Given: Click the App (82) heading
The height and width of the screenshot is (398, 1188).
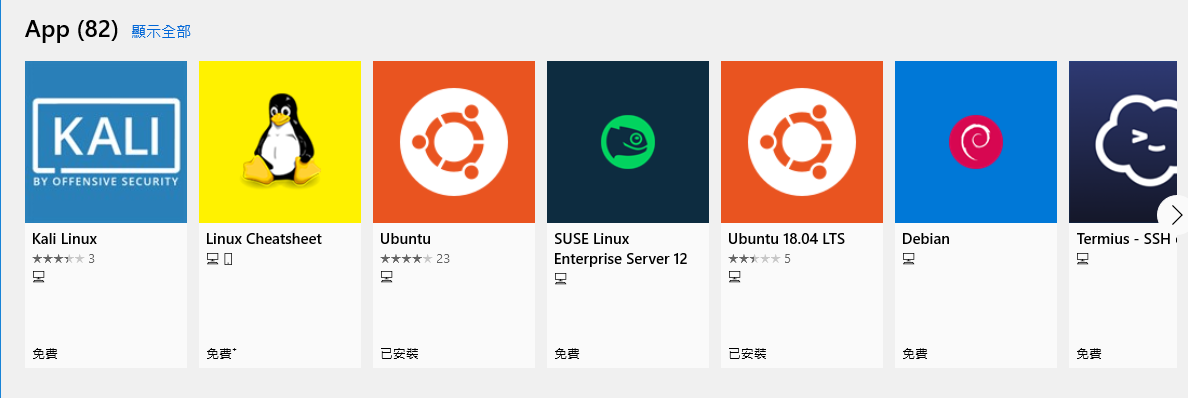Looking at the screenshot, I should (x=71, y=30).
